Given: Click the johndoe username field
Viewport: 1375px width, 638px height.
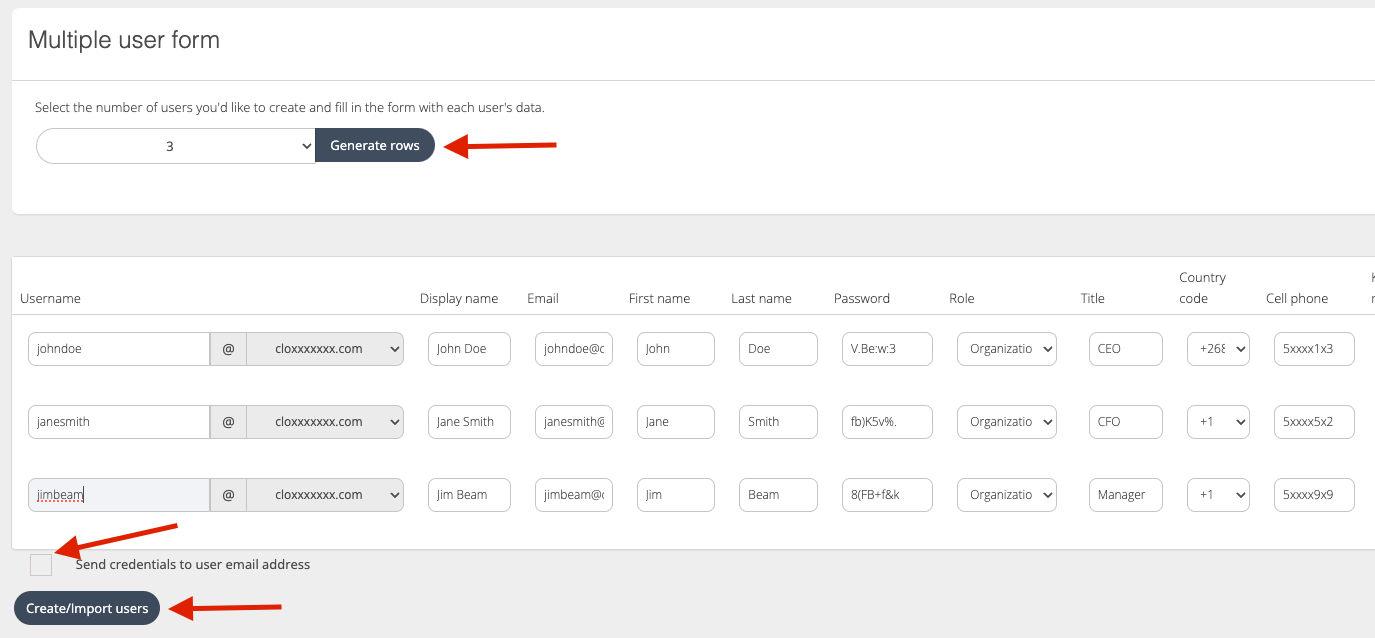Looking at the screenshot, I should (118, 349).
